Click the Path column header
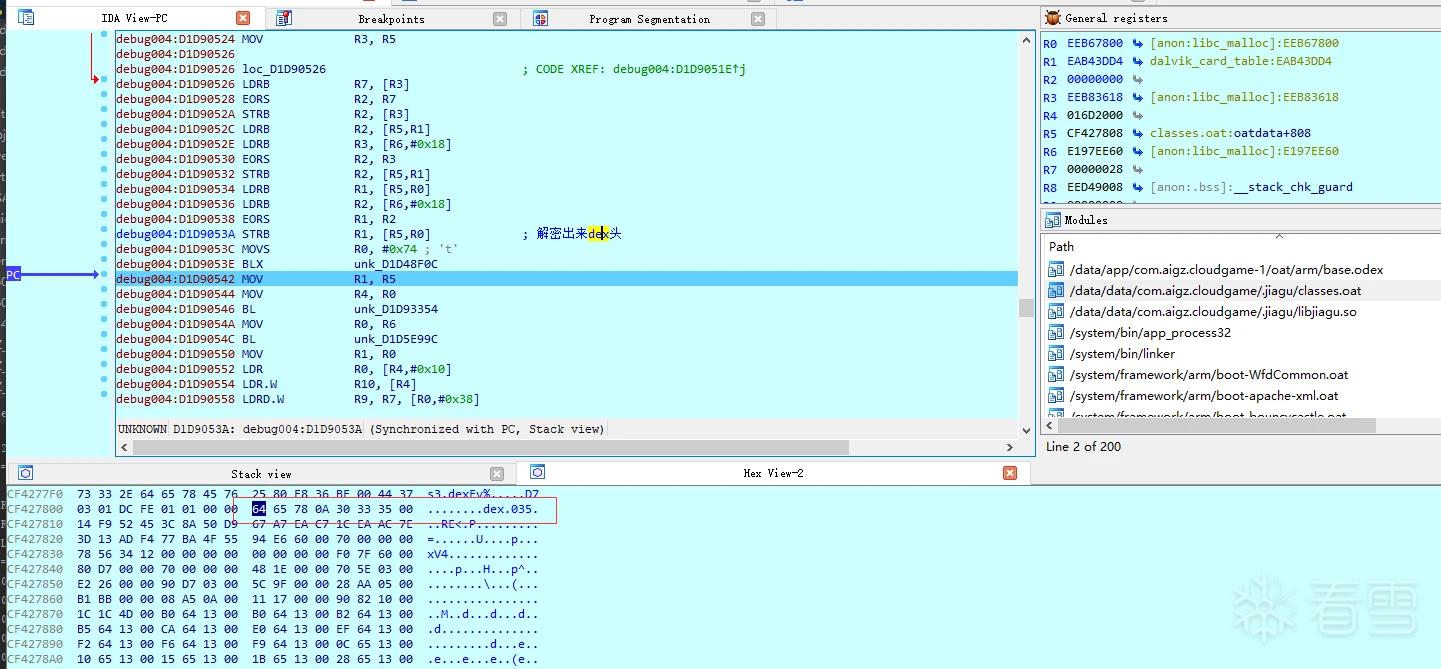The width and height of the screenshot is (1441, 669). (x=1062, y=246)
